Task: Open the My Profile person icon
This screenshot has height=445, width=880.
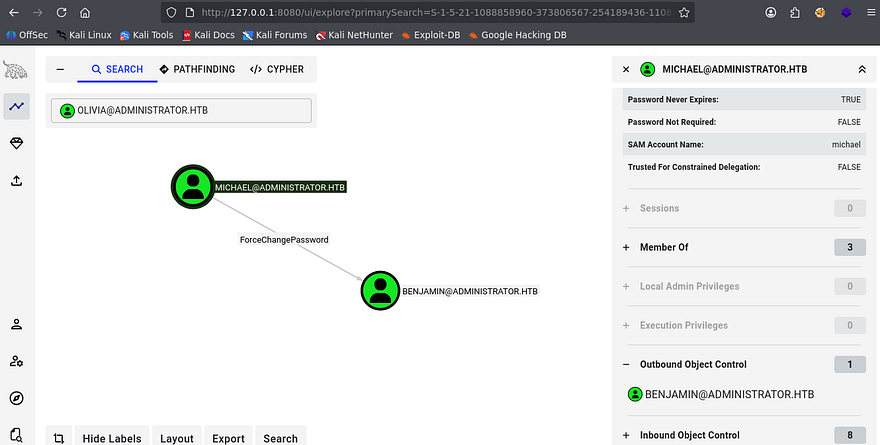Action: 16,324
